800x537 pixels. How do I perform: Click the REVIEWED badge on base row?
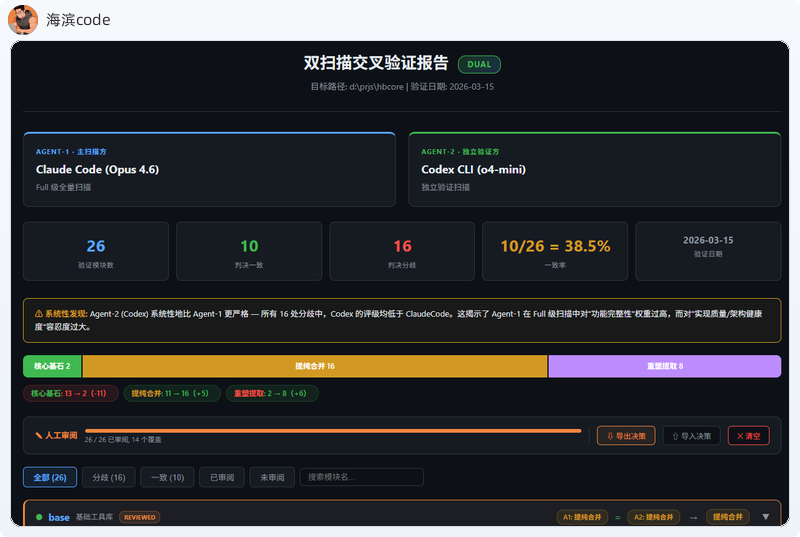pos(140,517)
